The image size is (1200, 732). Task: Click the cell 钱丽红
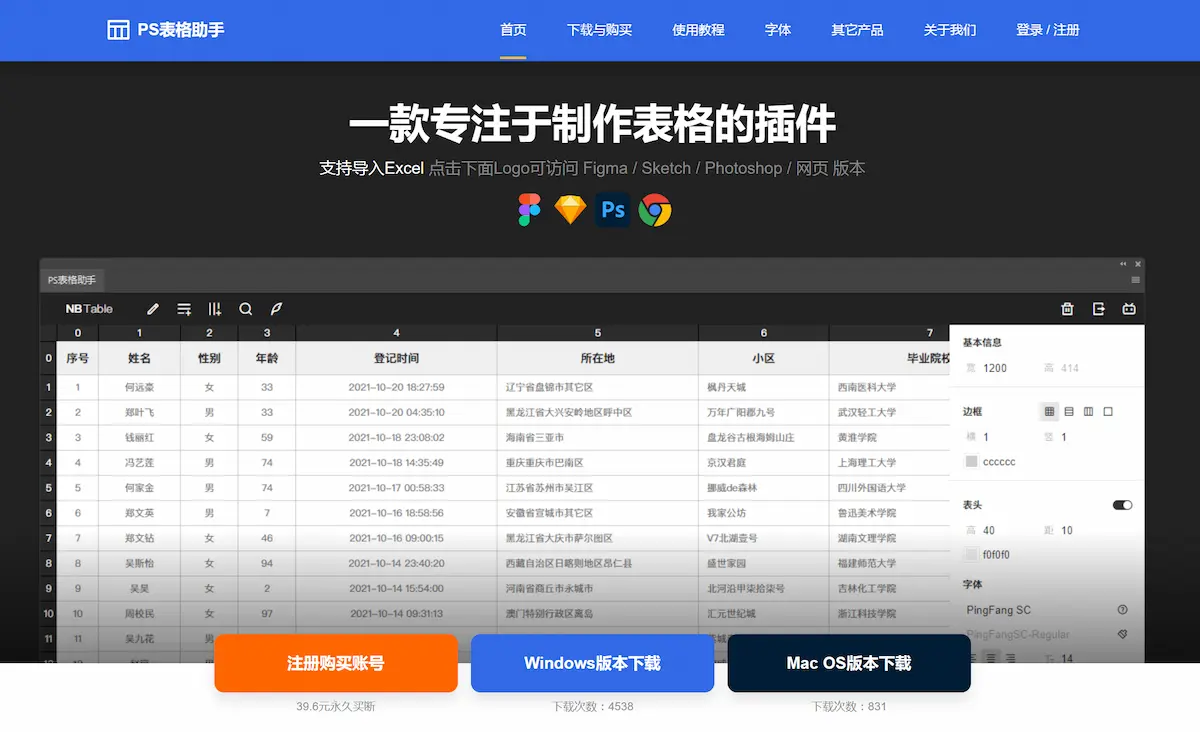tap(139, 438)
